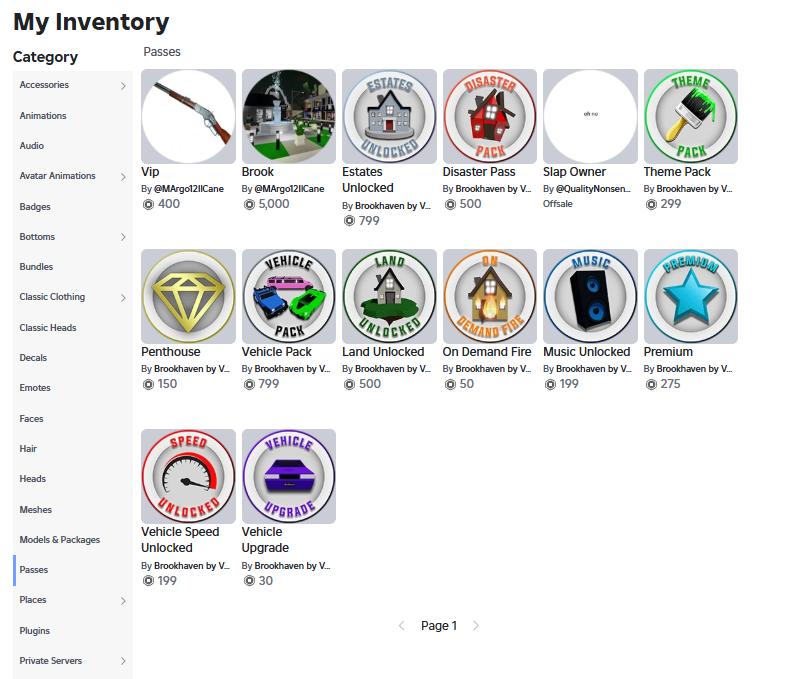The width and height of the screenshot is (788, 679).
Task: Click the Vehicle Pack cars icon
Action: pos(289,297)
